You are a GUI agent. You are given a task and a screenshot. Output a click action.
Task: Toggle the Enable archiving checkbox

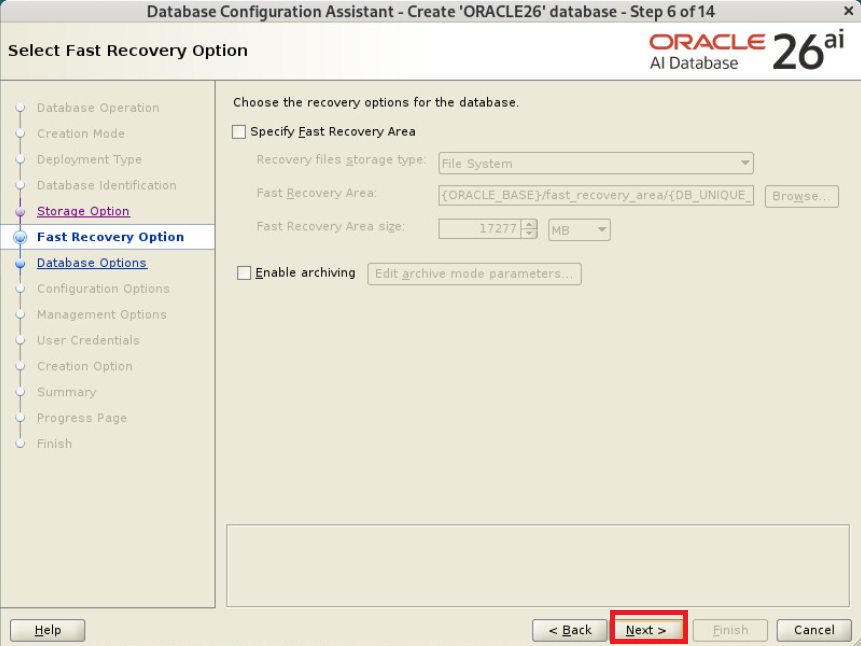(x=244, y=273)
